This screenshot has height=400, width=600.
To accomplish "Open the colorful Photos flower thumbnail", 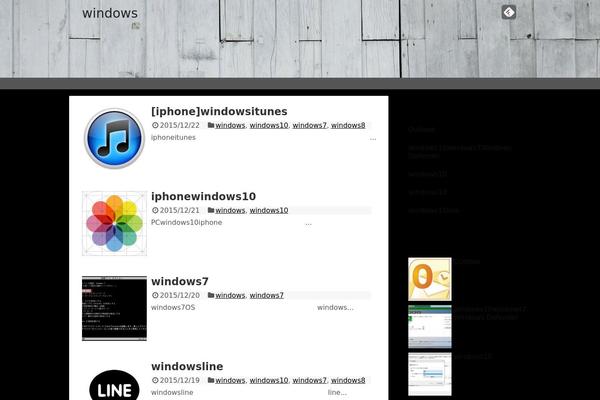I will pos(114,223).
